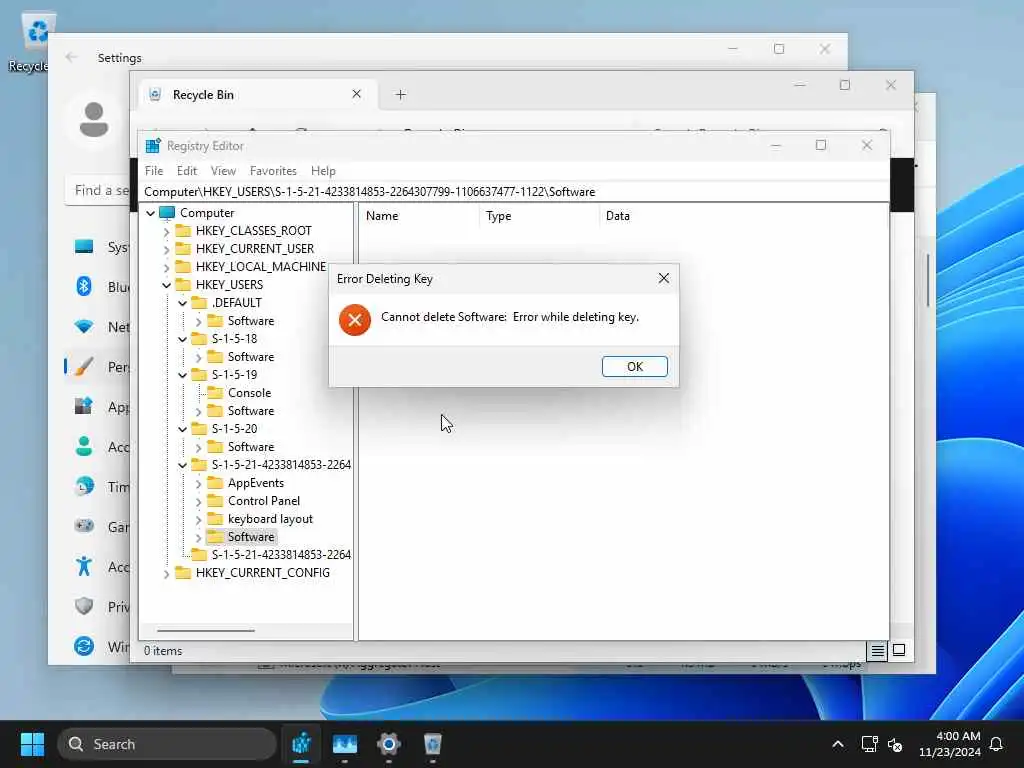1024x768 pixels.
Task: Open the Favorites menu in Registry Editor
Action: coord(273,170)
